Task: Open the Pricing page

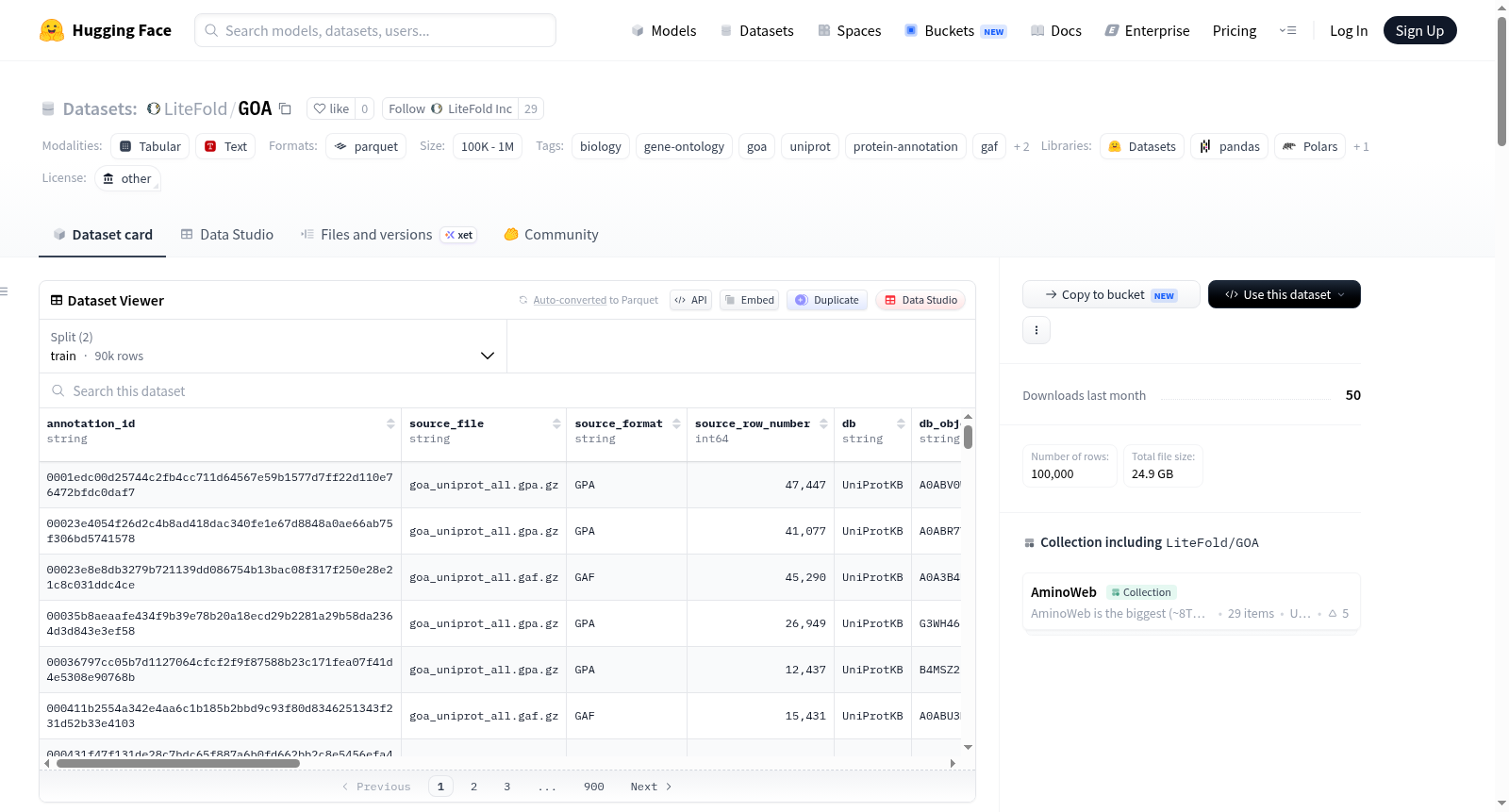Action: click(x=1235, y=31)
